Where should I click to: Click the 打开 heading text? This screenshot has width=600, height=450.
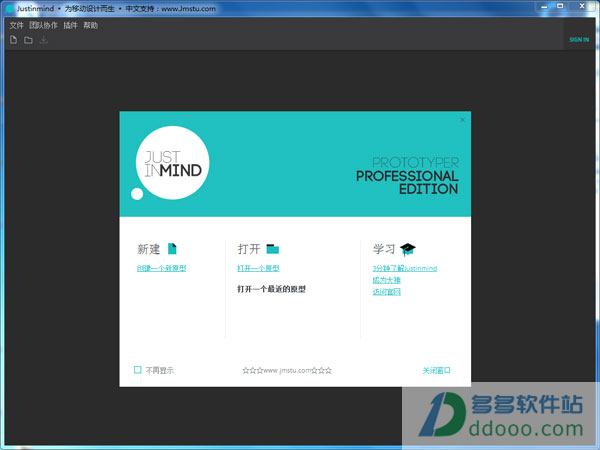249,249
